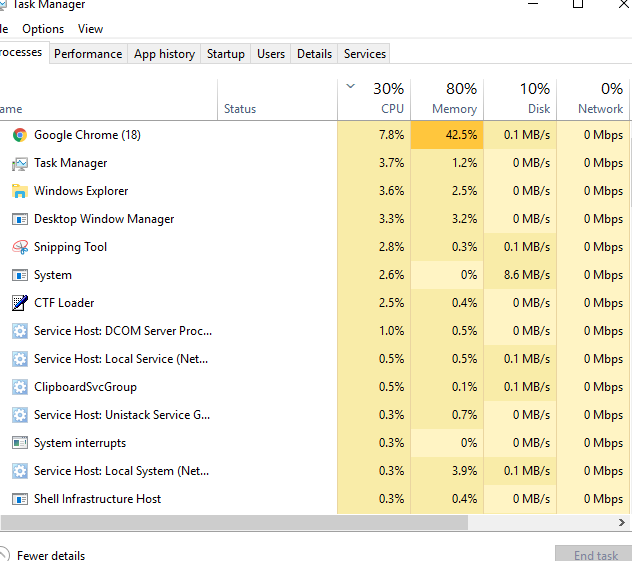Sort by the Network column header
This screenshot has height=561, width=632.
tap(593, 100)
